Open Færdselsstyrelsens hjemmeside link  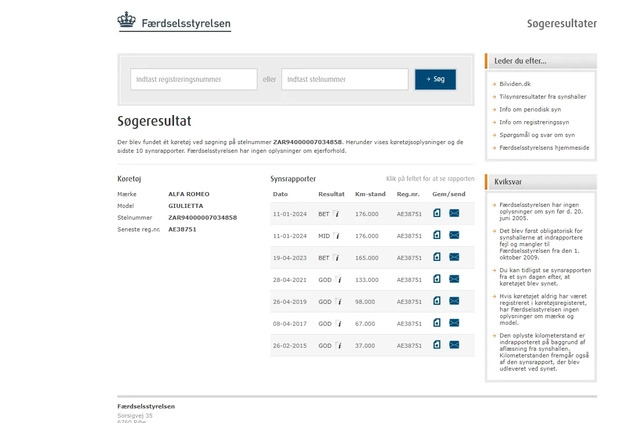544,147
